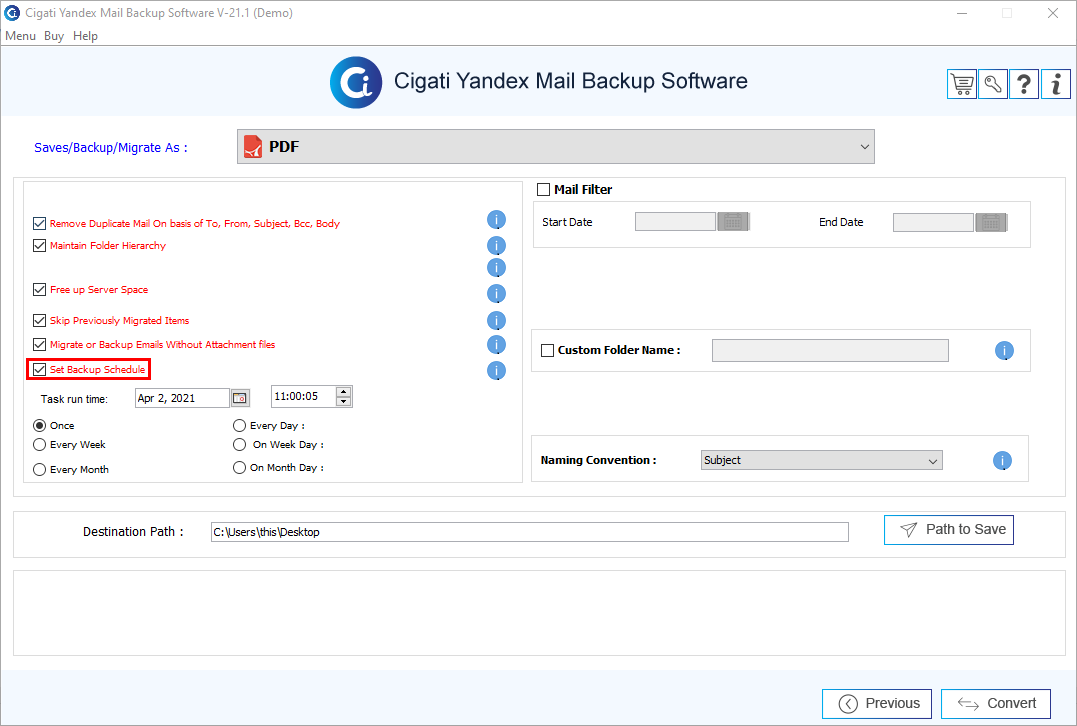Screen dimensions: 1077x726
Task: Open the Naming Convention Subject dropdown
Action: tap(821, 460)
